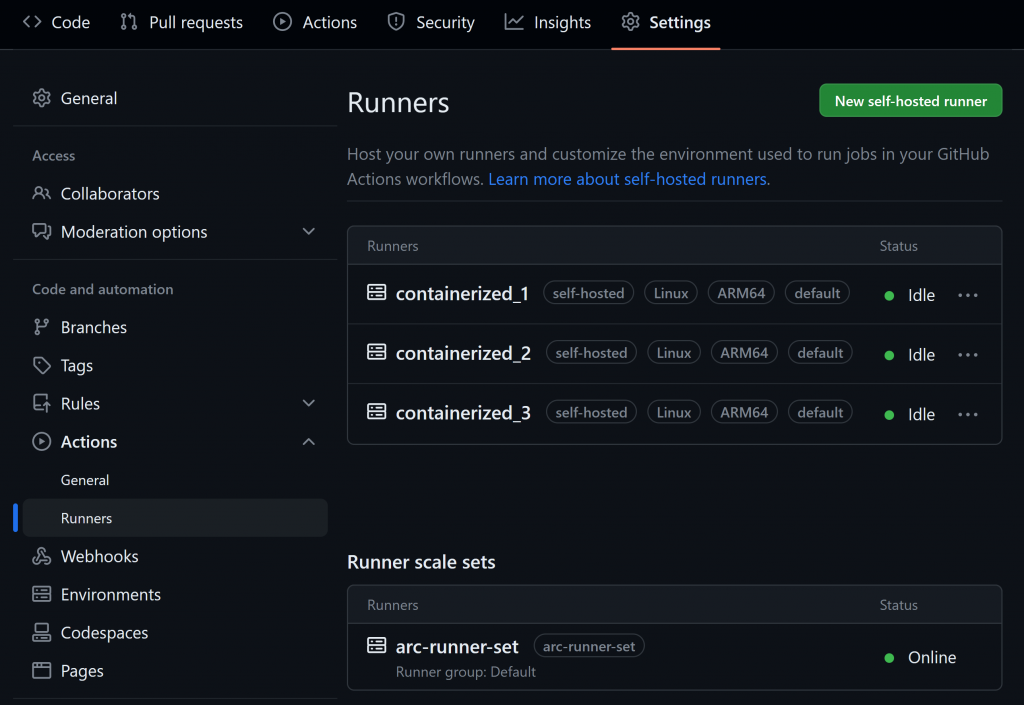The width and height of the screenshot is (1024, 705).
Task: Click Linux label on containerized_2
Action: pyautogui.click(x=674, y=352)
